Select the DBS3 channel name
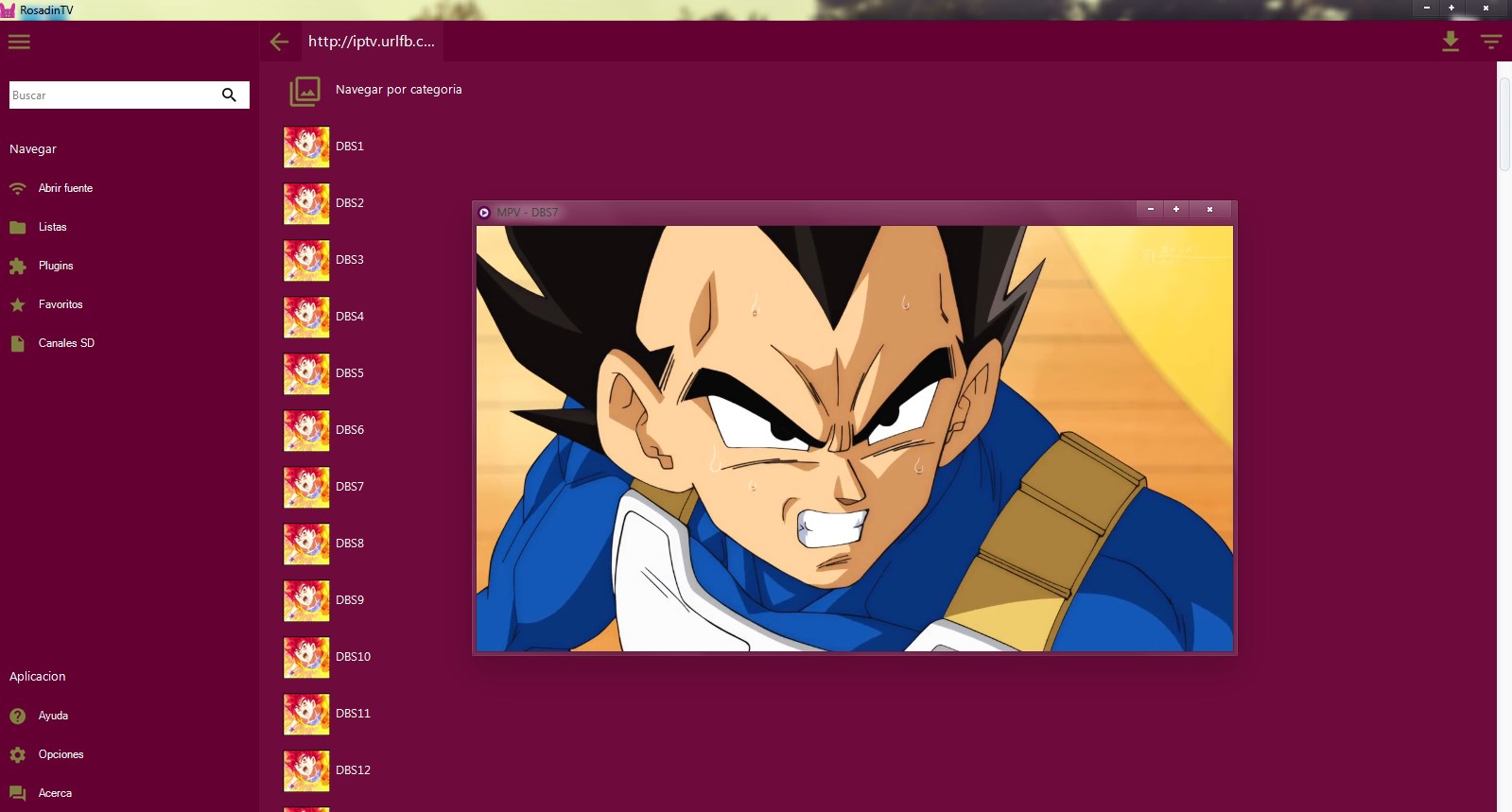The image size is (1512, 812). tap(350, 260)
